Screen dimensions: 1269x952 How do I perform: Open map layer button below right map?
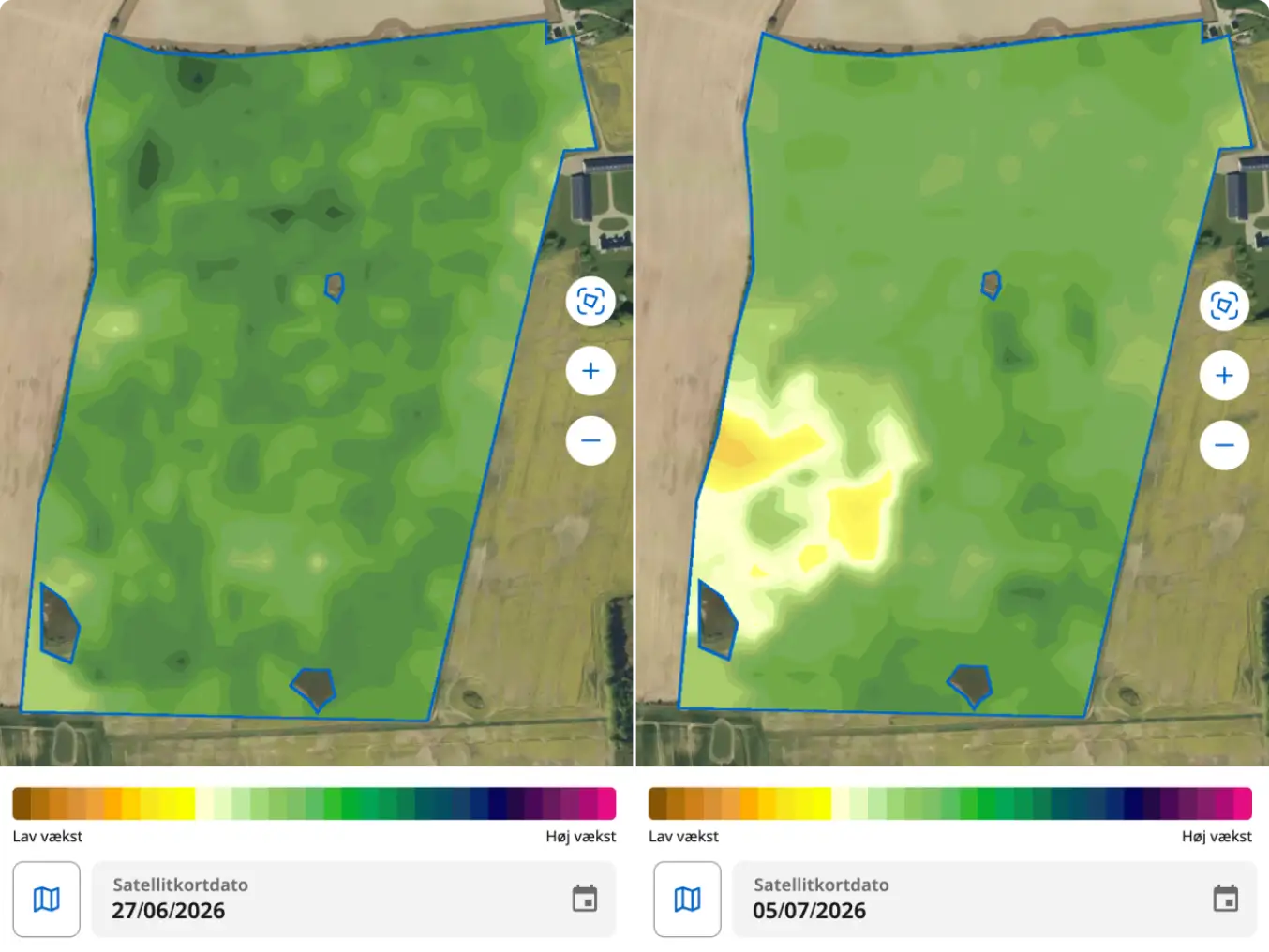[x=687, y=900]
